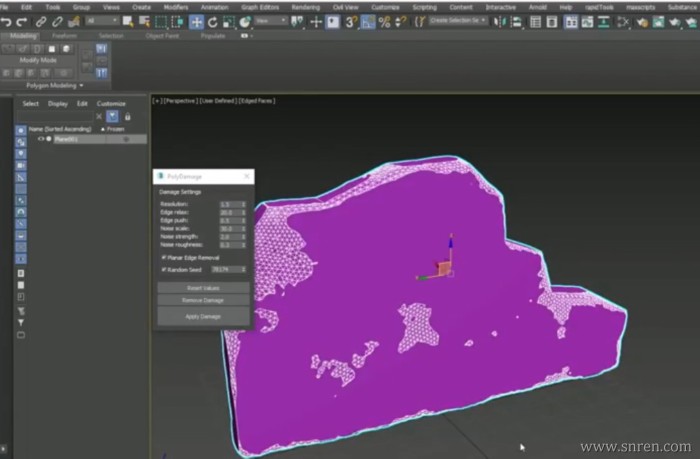Click the Undo arrow icon
This screenshot has height=459, width=700.
coord(7,21)
